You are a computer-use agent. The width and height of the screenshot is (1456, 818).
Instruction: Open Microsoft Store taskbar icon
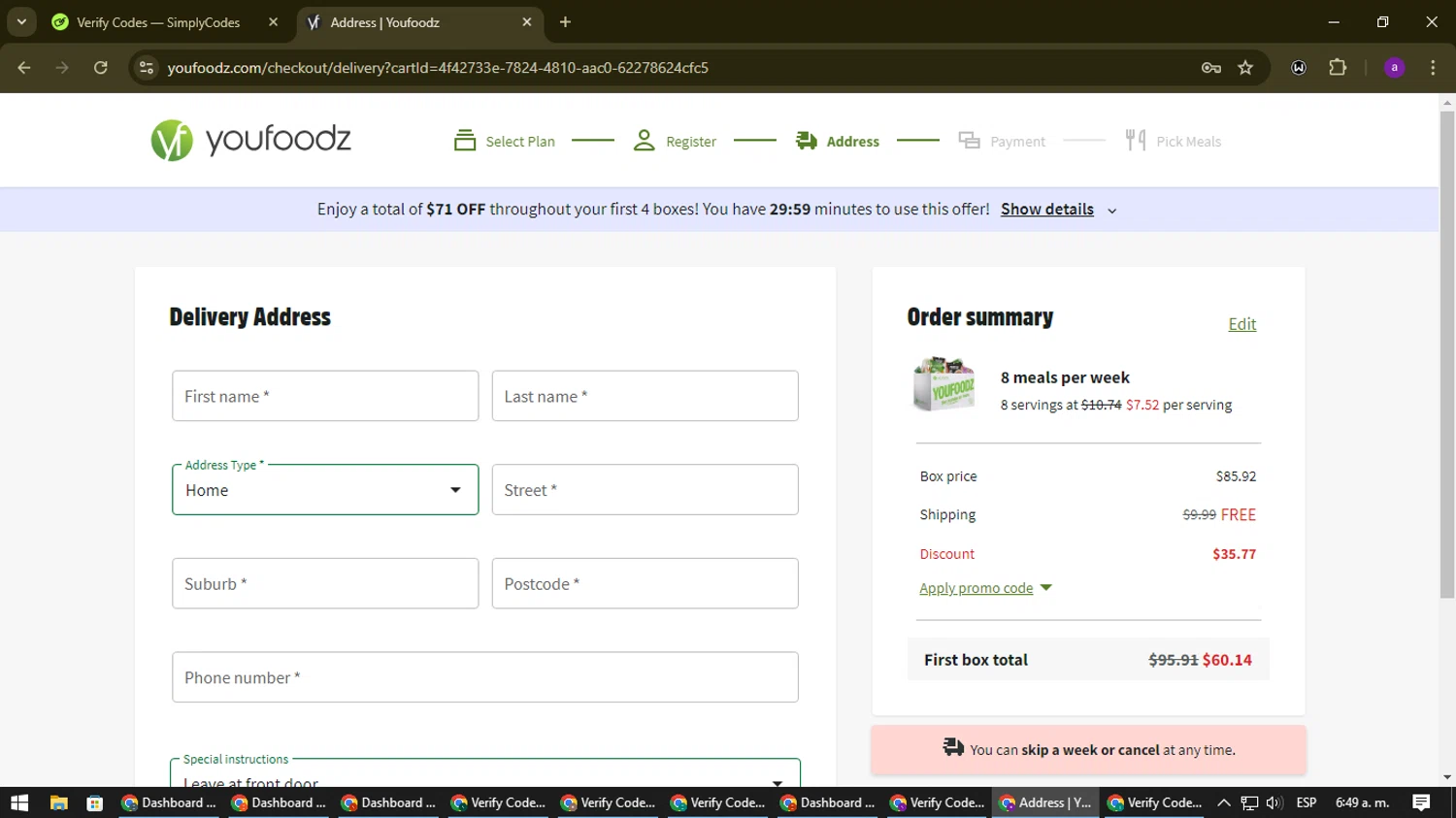[94, 802]
